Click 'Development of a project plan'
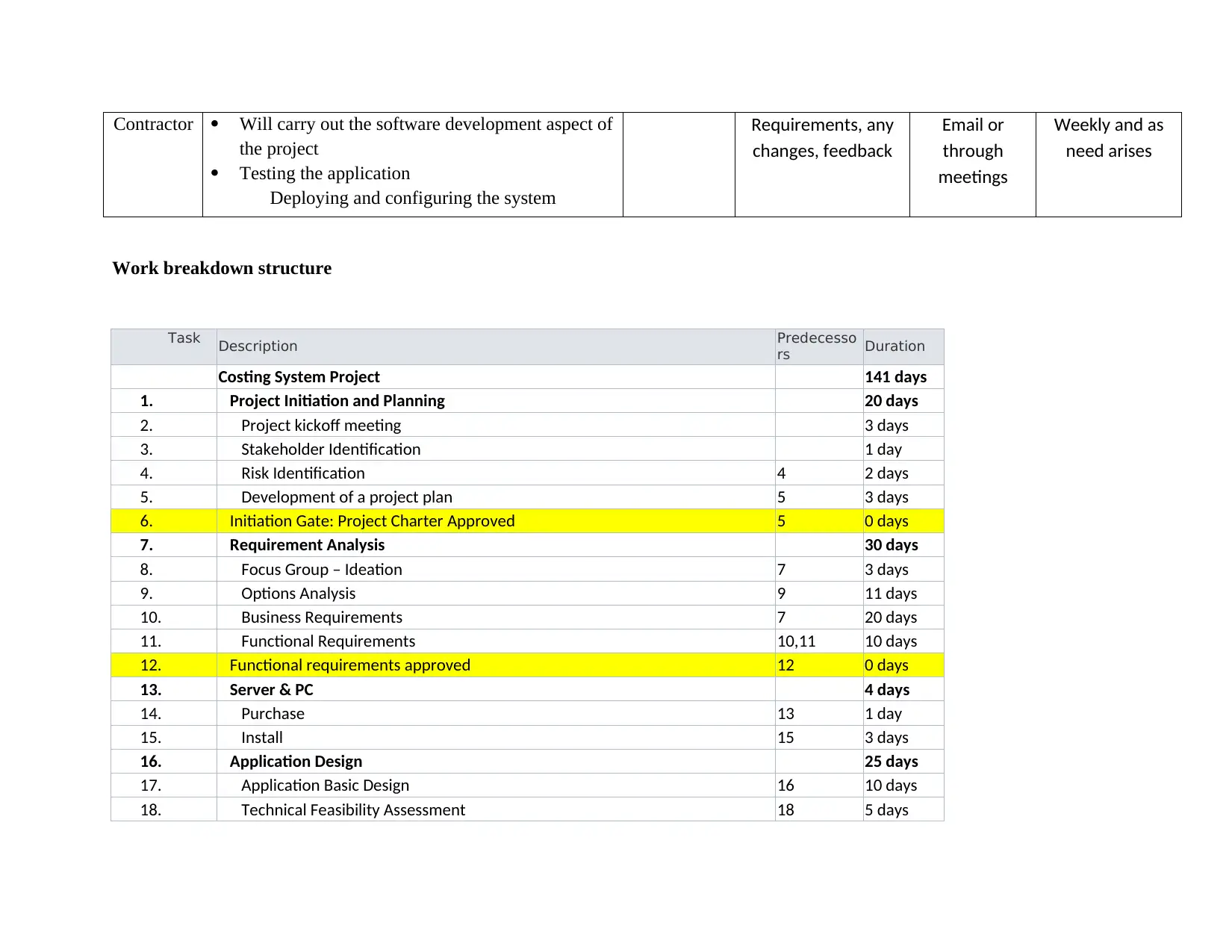 click(x=346, y=497)
